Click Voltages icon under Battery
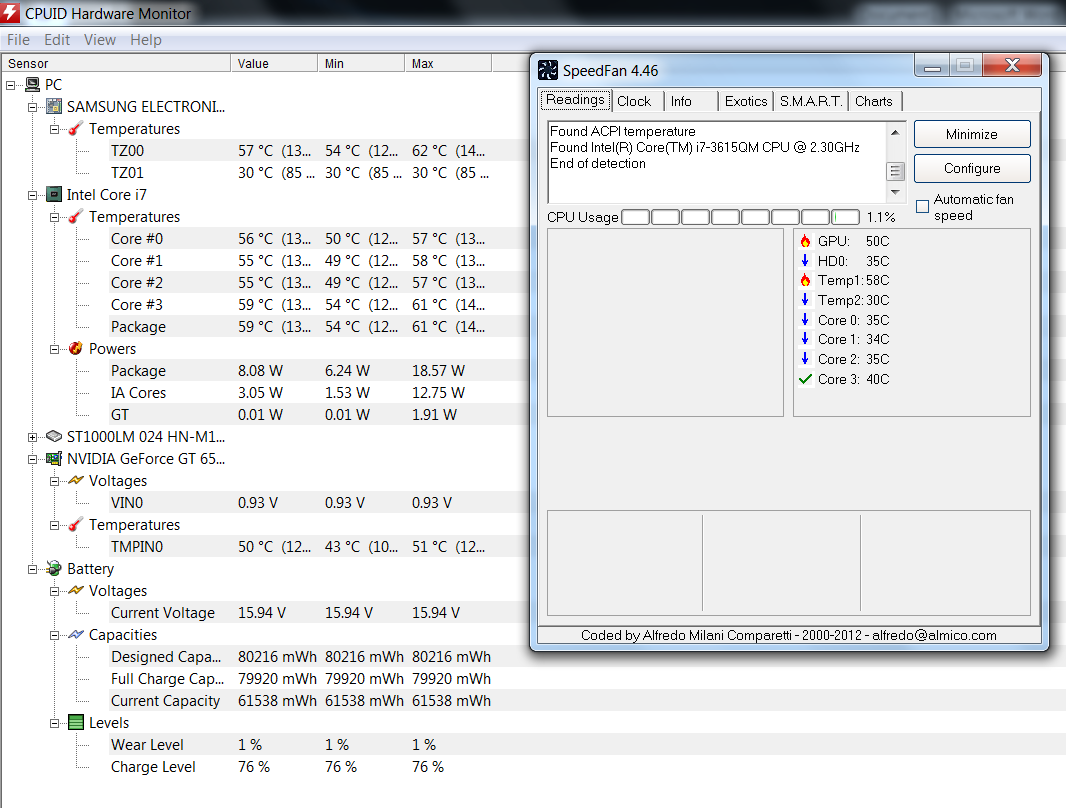Viewport: 1066px width, 808px height. coord(75,591)
